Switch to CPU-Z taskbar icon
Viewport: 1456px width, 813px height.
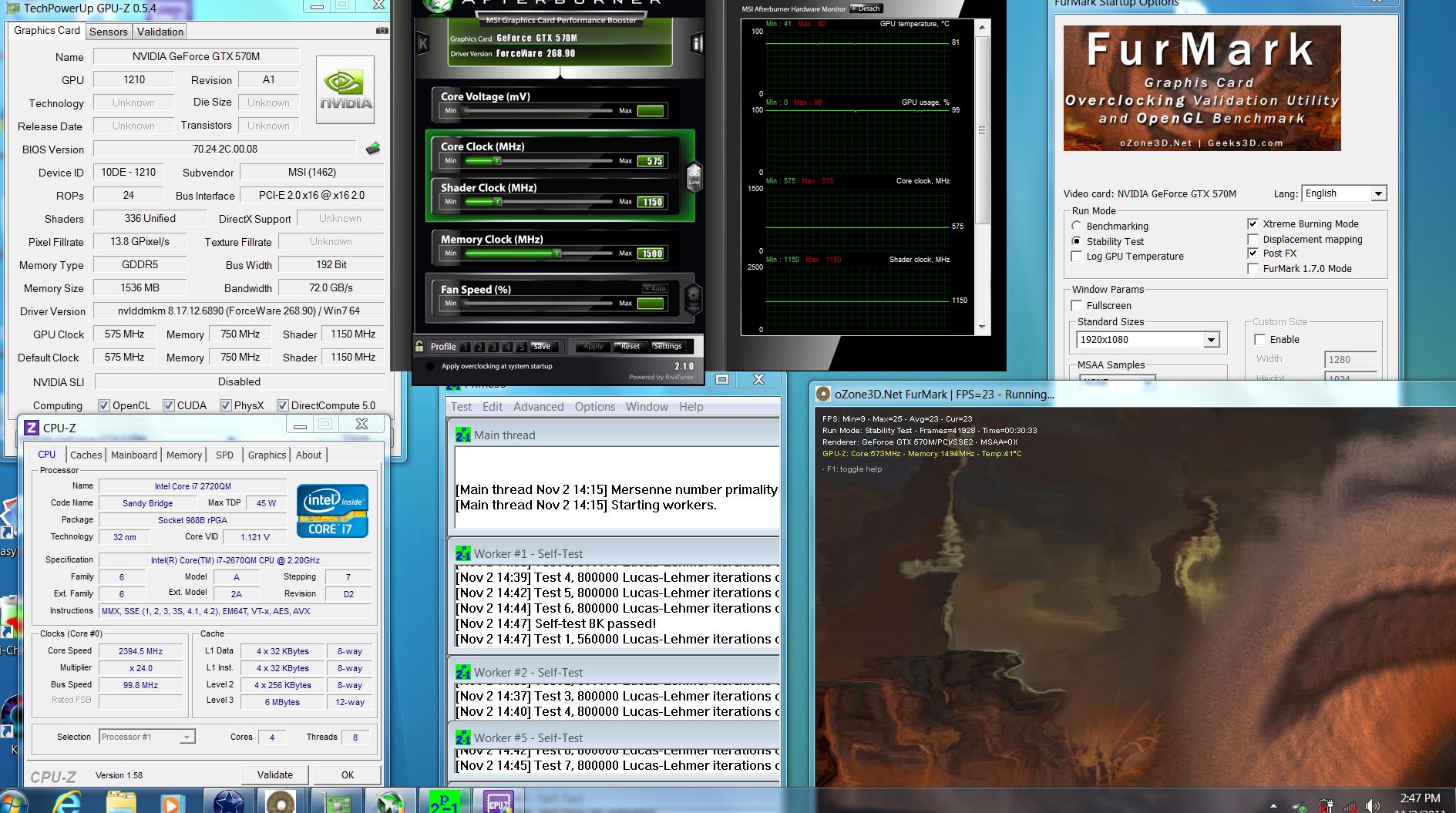click(498, 802)
